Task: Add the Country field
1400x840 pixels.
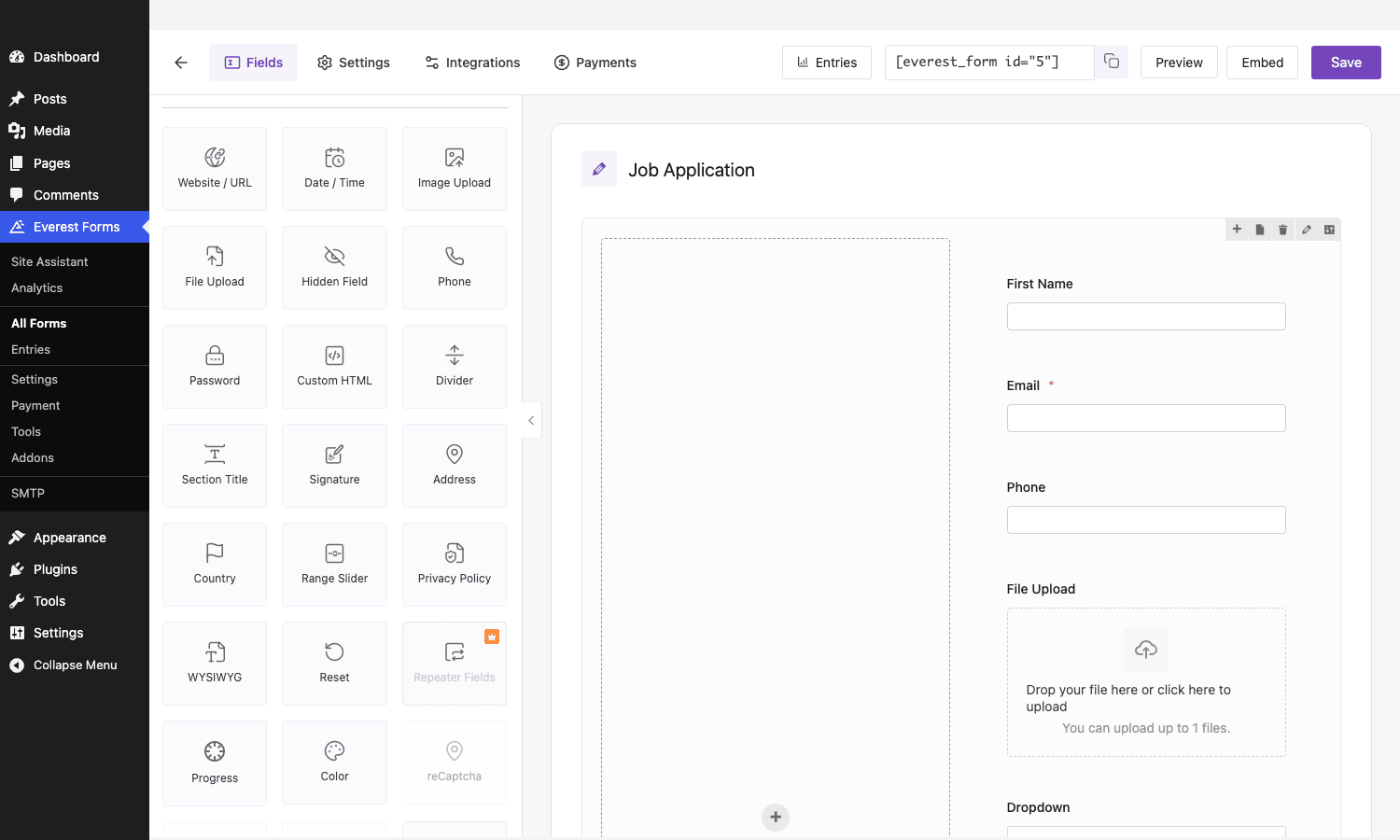Action: pos(215,565)
